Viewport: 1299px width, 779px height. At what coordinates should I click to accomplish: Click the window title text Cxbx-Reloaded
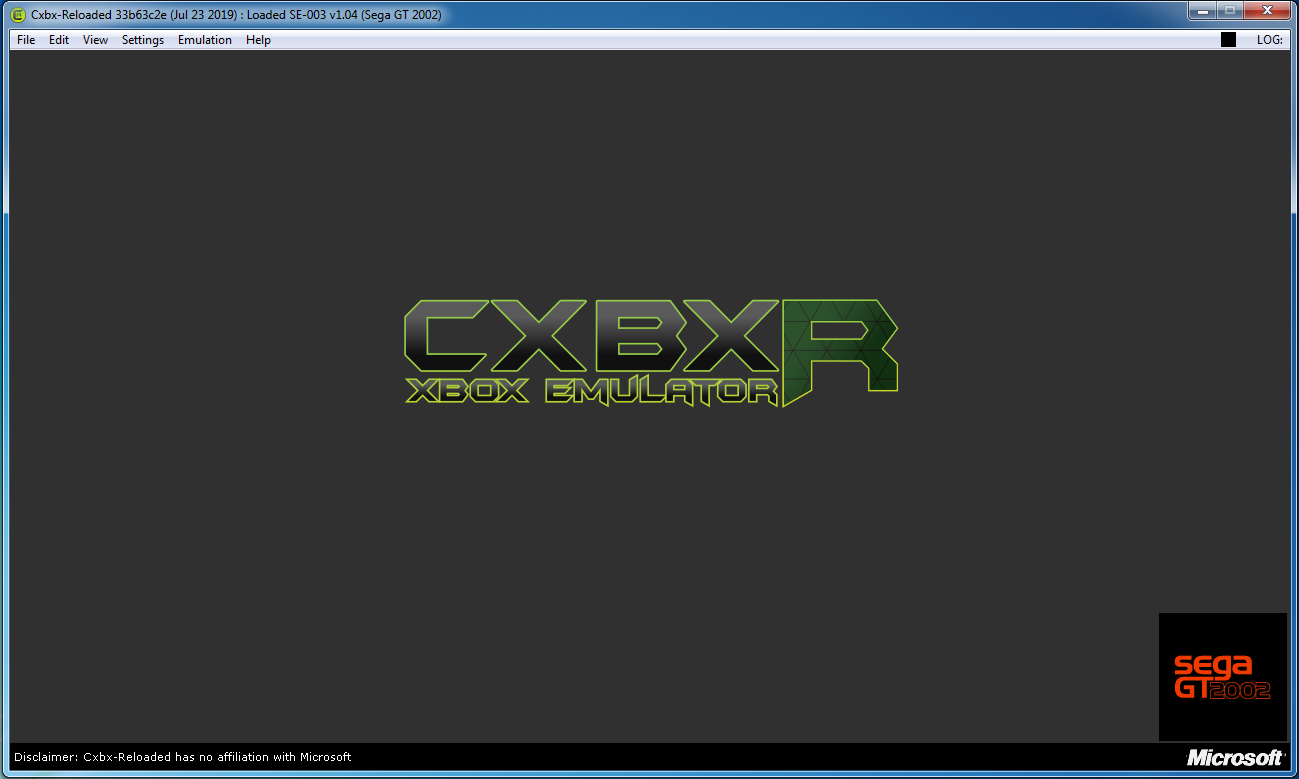pos(237,15)
